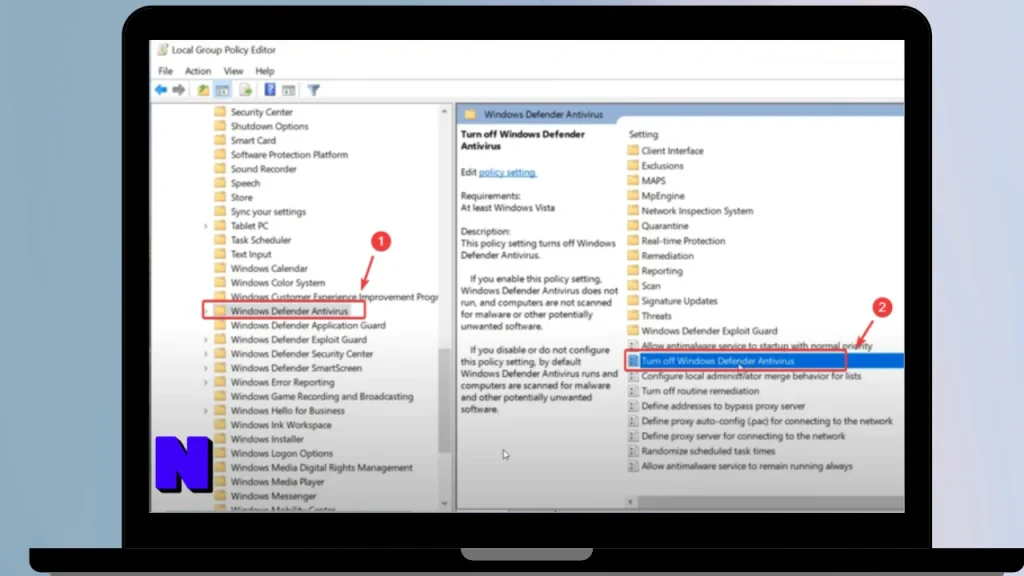Image resolution: width=1024 pixels, height=576 pixels.
Task: Open the View menu
Action: [233, 71]
